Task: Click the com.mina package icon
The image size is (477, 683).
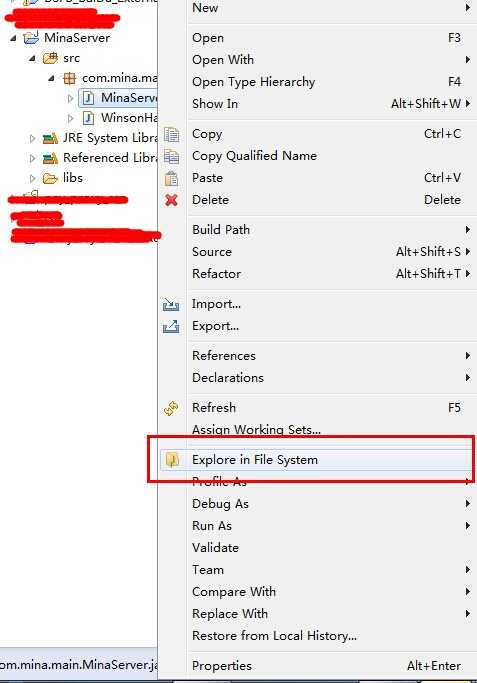Action: click(69, 78)
